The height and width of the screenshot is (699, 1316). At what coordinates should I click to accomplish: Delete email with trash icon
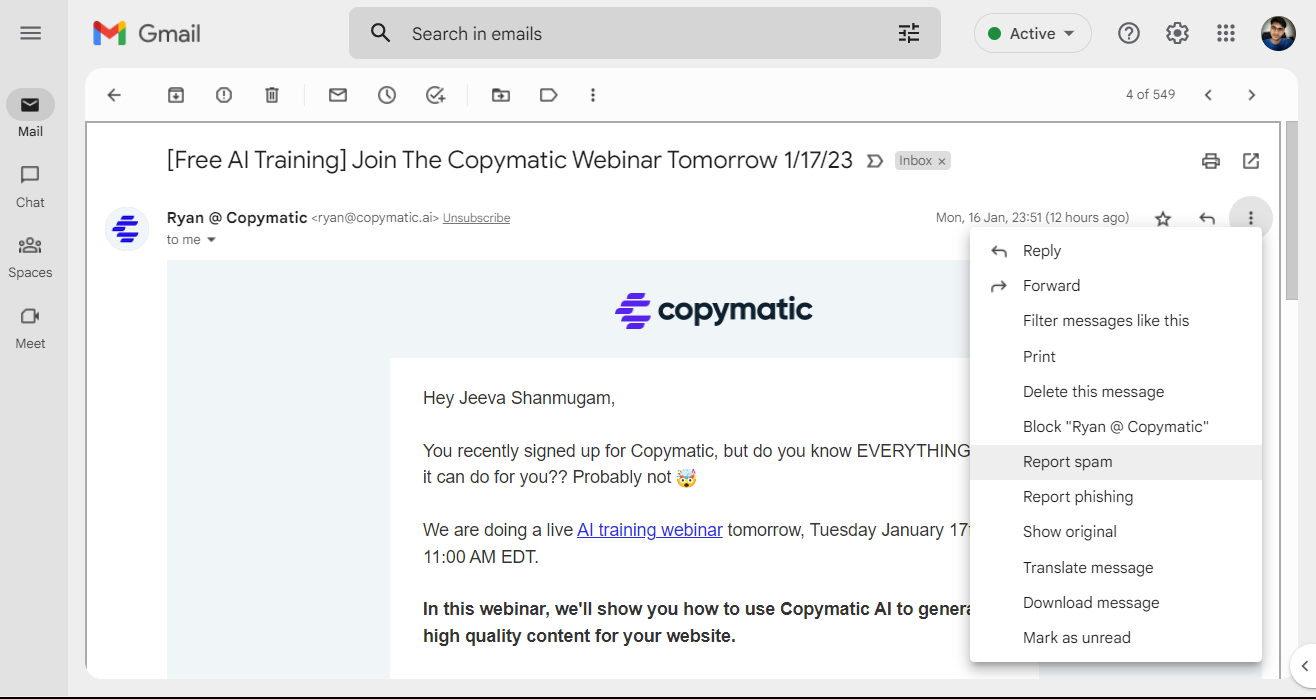tap(272, 95)
